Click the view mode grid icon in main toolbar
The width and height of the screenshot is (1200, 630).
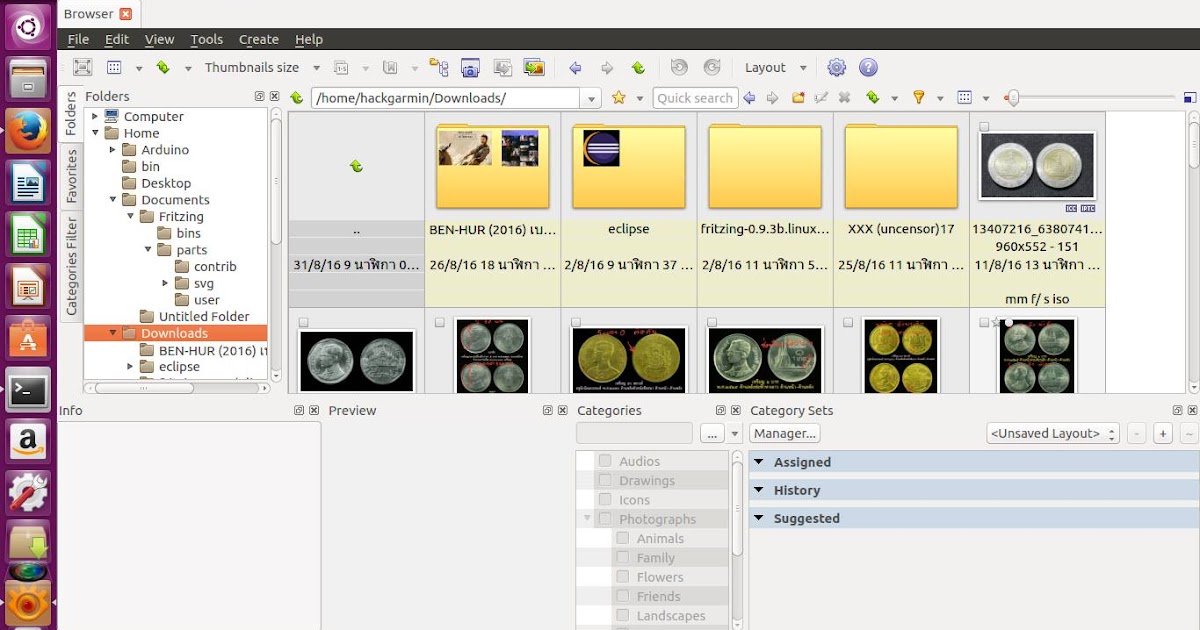[x=114, y=68]
